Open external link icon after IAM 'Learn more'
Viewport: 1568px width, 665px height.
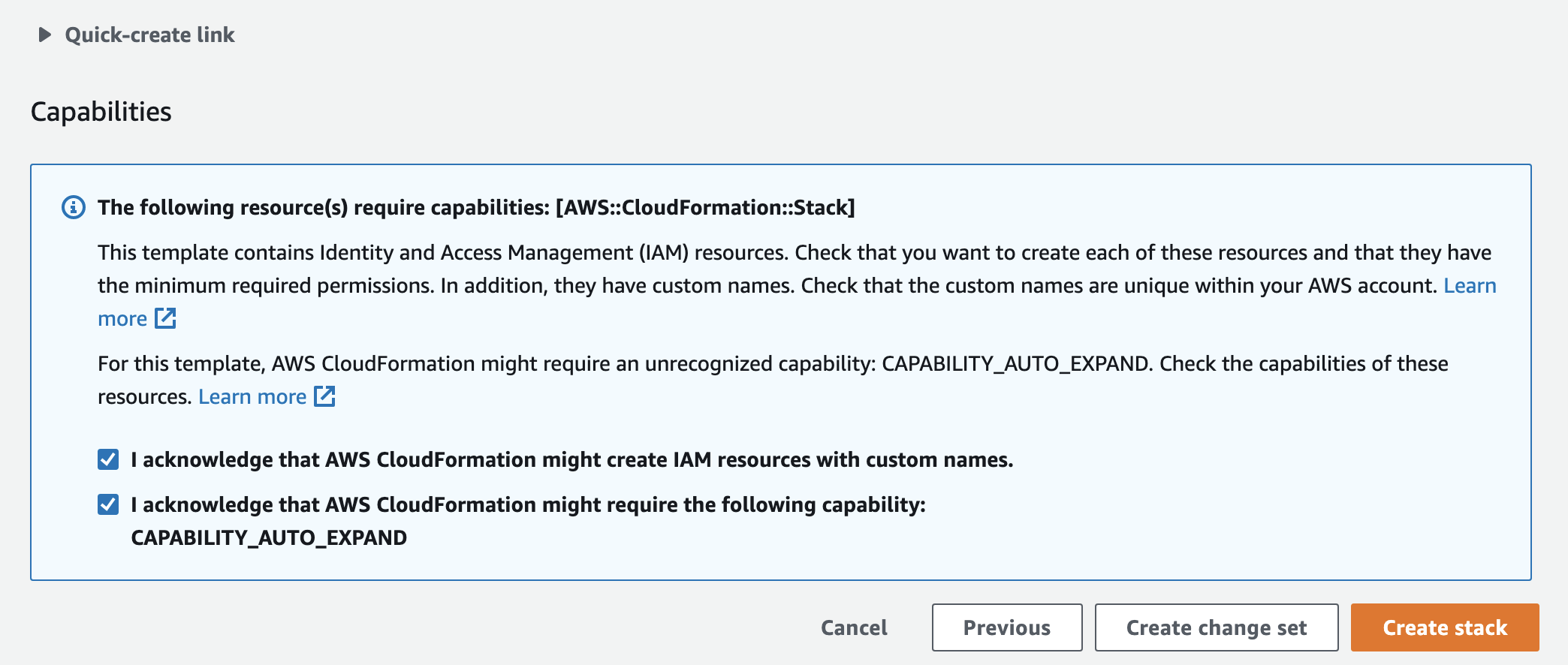165,318
